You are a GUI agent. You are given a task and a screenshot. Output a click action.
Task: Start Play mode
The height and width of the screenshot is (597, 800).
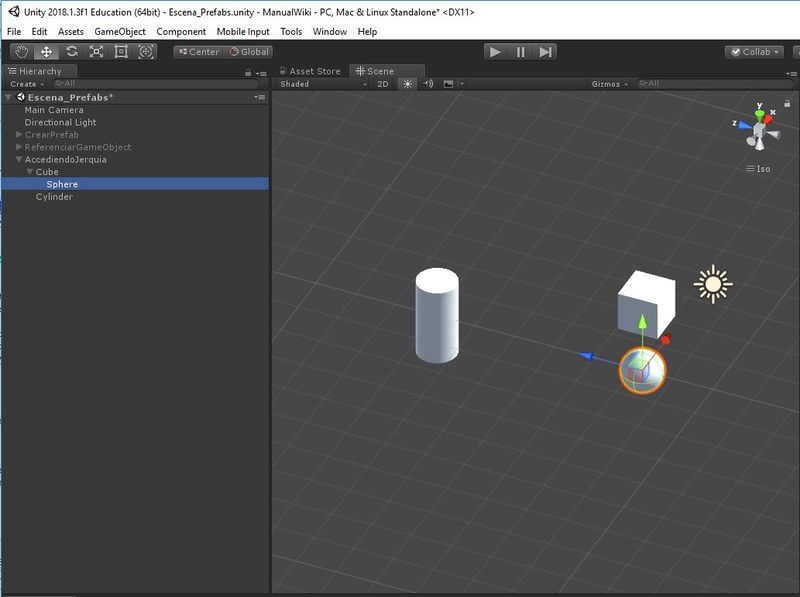point(495,52)
